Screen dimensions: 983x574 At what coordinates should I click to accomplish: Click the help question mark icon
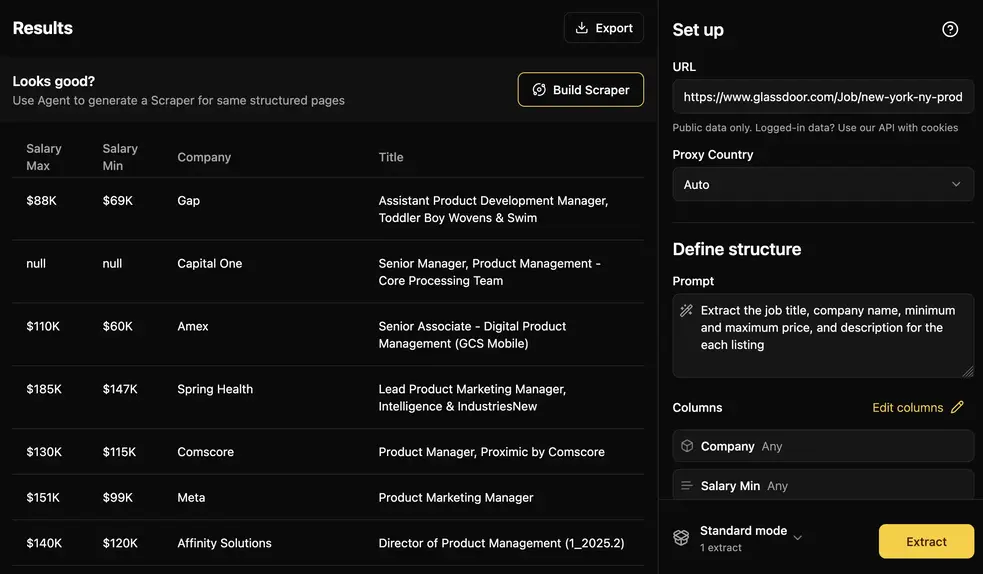point(950,29)
